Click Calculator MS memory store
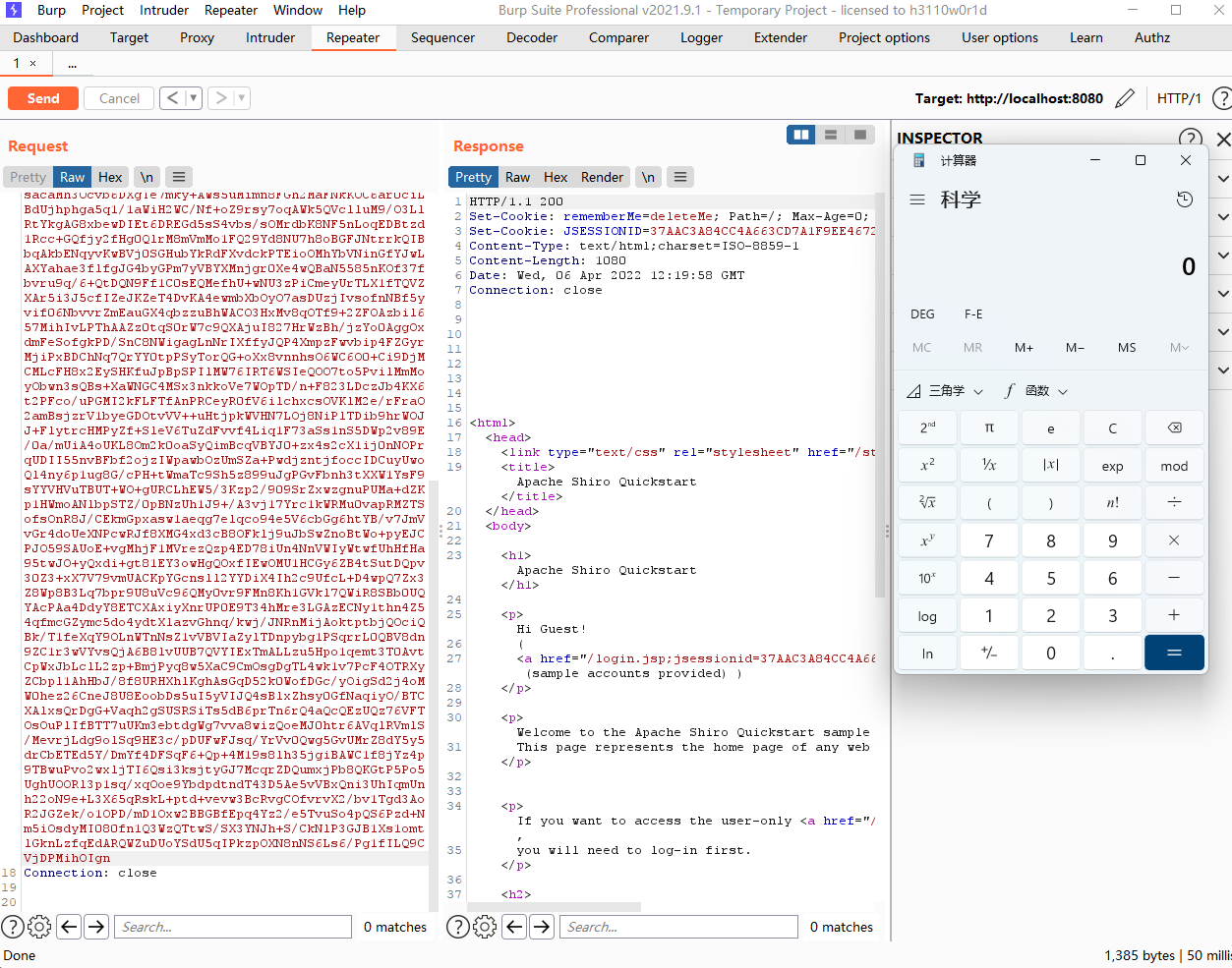Viewport: 1232px width, 968px height. (x=1127, y=347)
